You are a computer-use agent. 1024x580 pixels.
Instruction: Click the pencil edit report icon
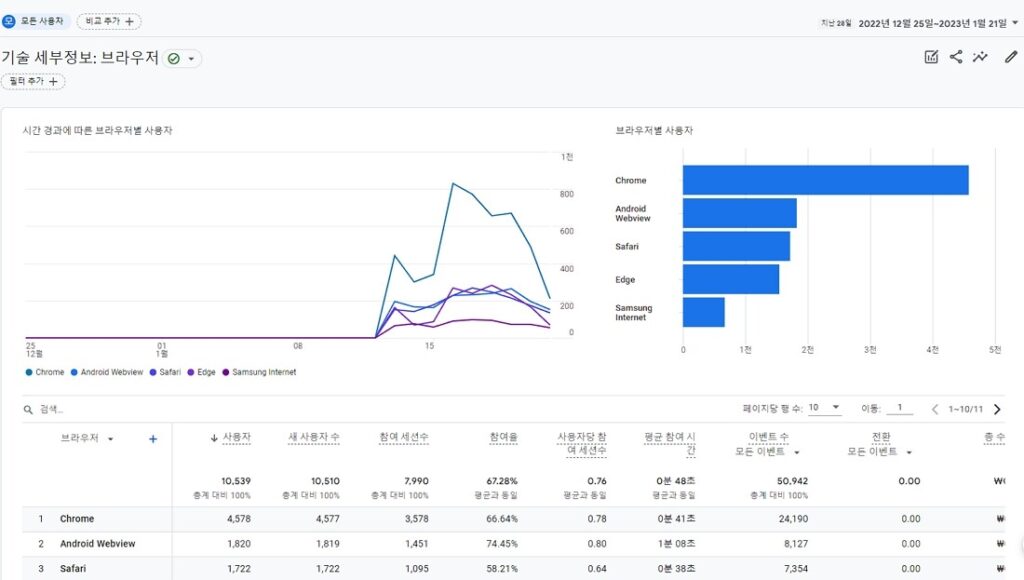(x=1011, y=57)
